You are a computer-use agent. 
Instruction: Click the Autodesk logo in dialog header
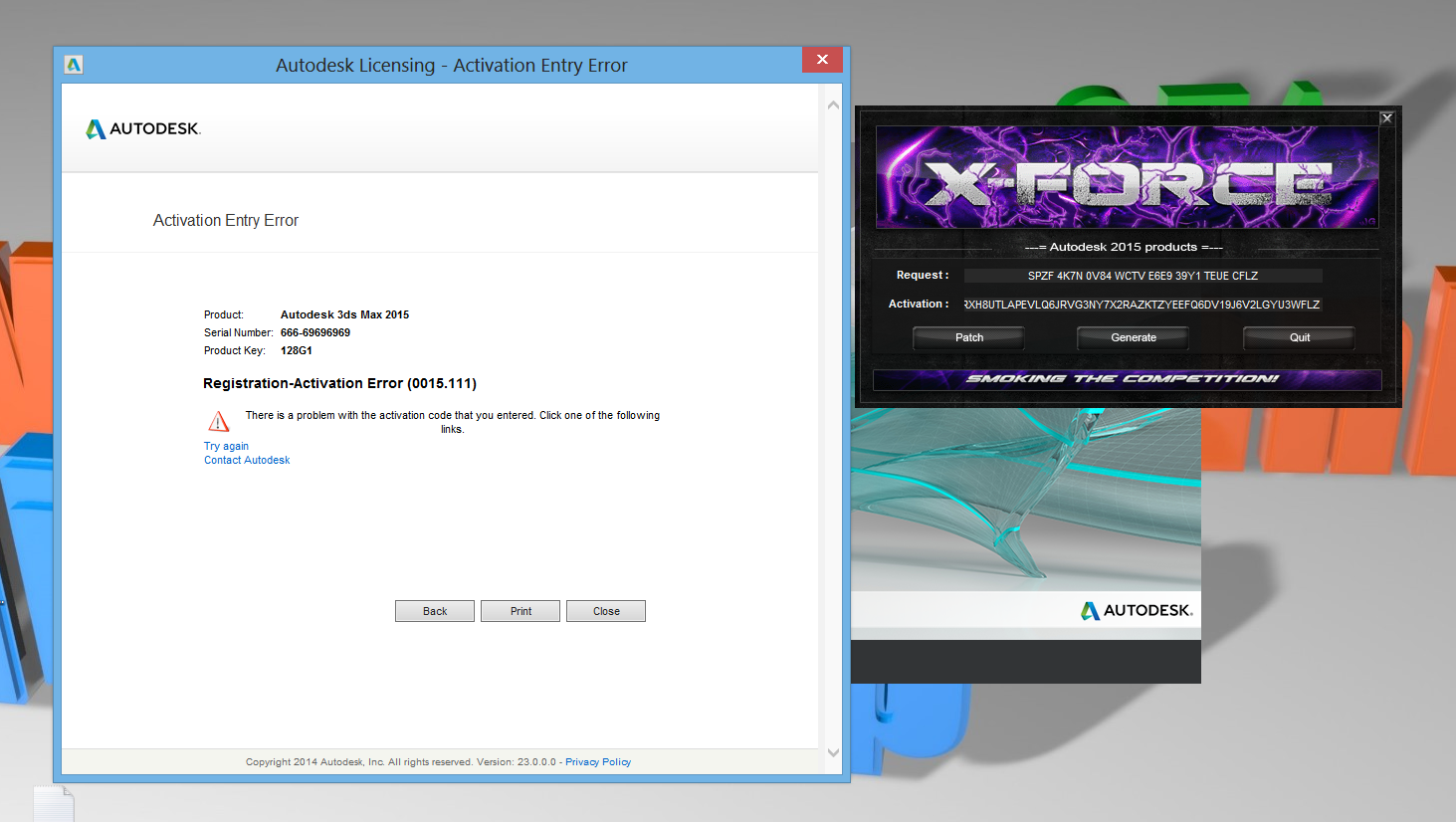(143, 128)
